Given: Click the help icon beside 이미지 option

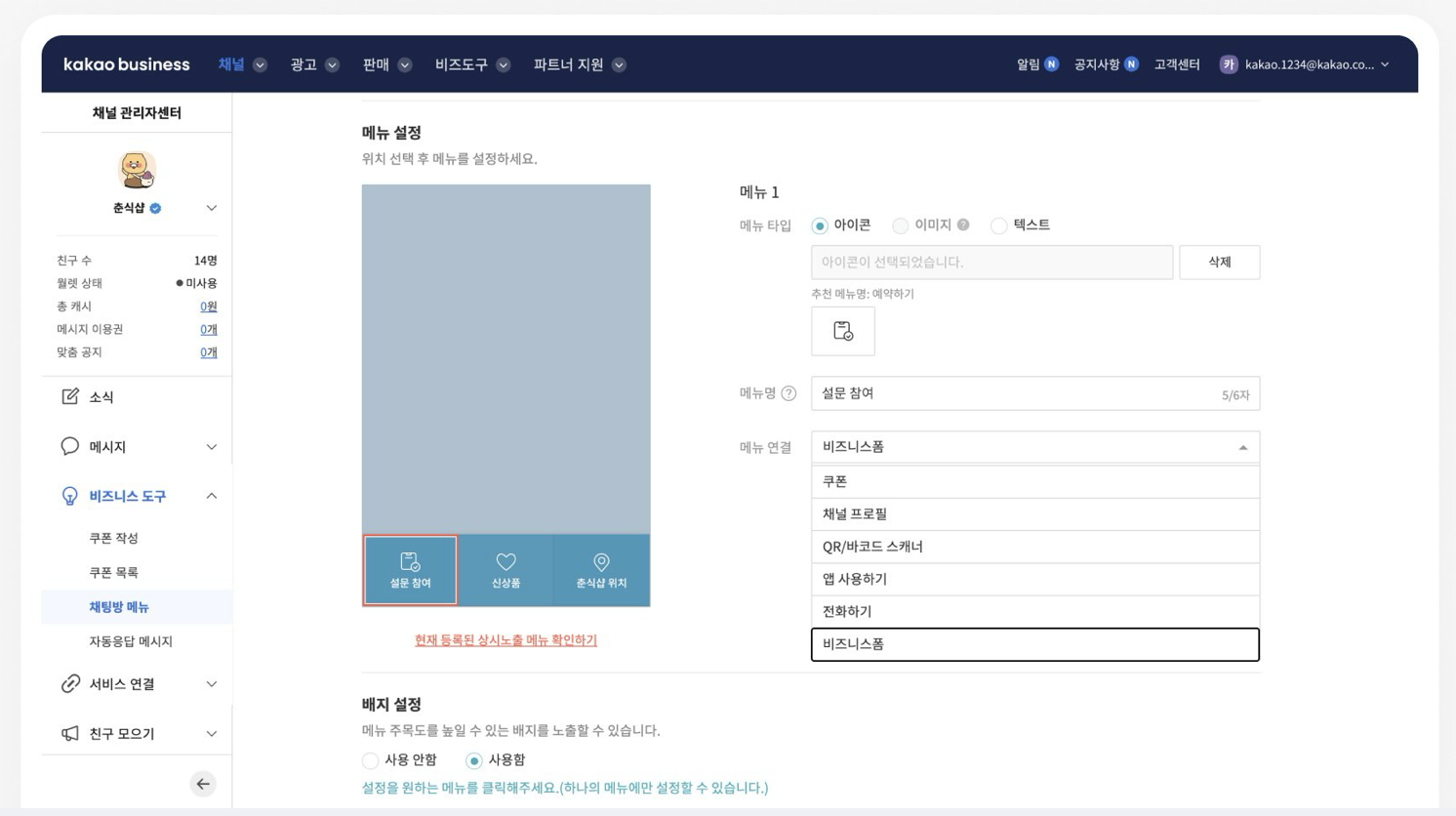Looking at the screenshot, I should [963, 224].
